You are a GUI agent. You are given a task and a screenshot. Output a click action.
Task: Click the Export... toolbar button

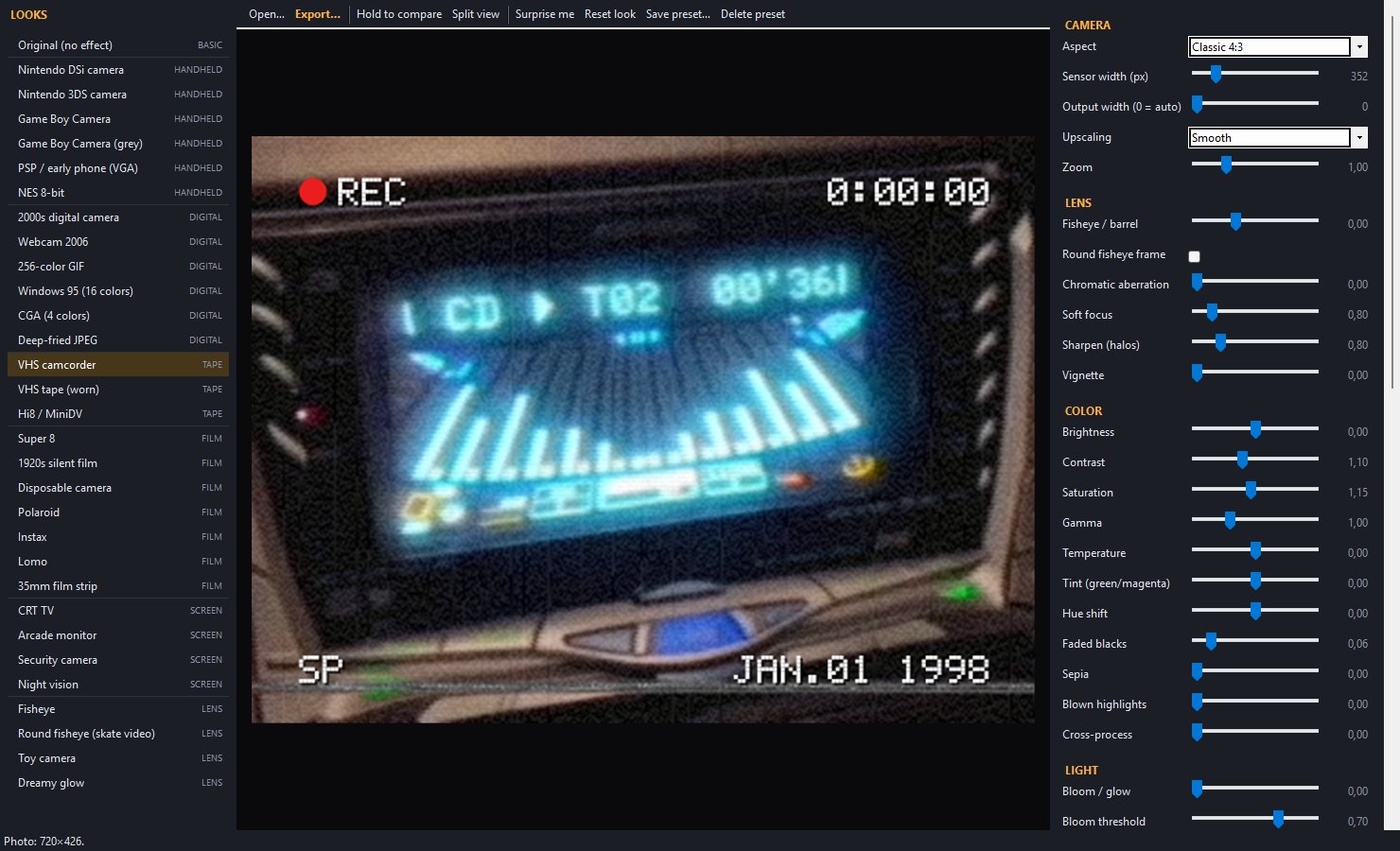(x=317, y=14)
